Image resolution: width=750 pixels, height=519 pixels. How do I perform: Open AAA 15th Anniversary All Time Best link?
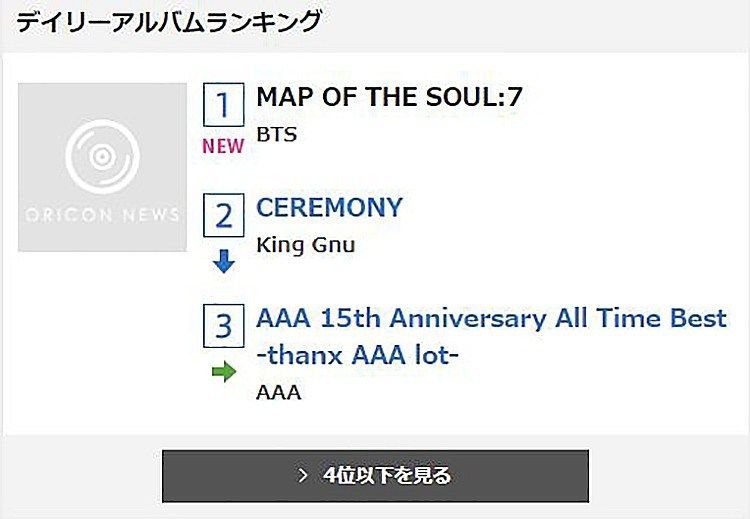coord(491,318)
